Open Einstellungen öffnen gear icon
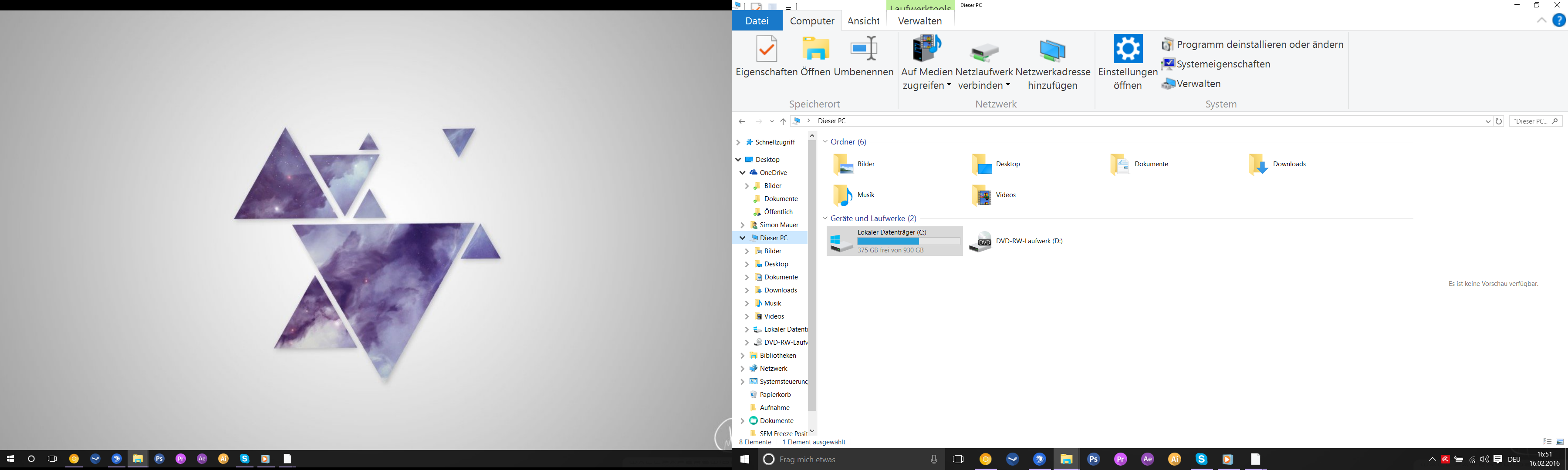The height and width of the screenshot is (470, 1568). [1127, 49]
